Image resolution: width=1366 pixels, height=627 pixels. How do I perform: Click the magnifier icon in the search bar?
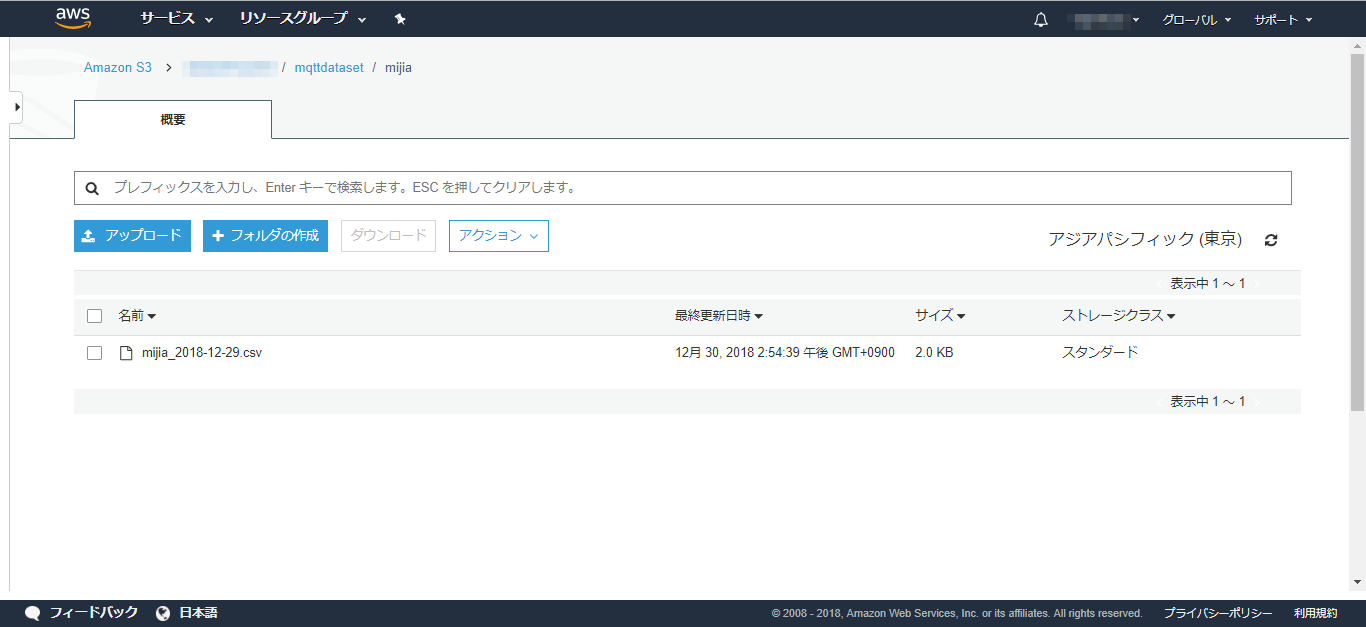click(x=93, y=187)
